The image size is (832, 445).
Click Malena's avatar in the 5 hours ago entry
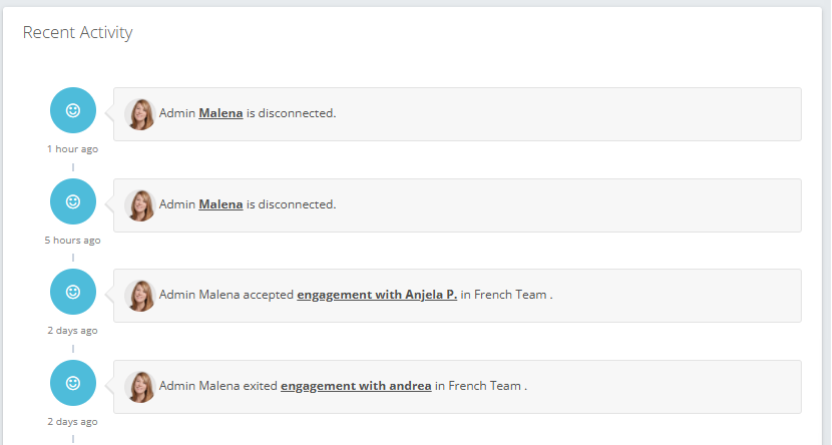(x=141, y=205)
